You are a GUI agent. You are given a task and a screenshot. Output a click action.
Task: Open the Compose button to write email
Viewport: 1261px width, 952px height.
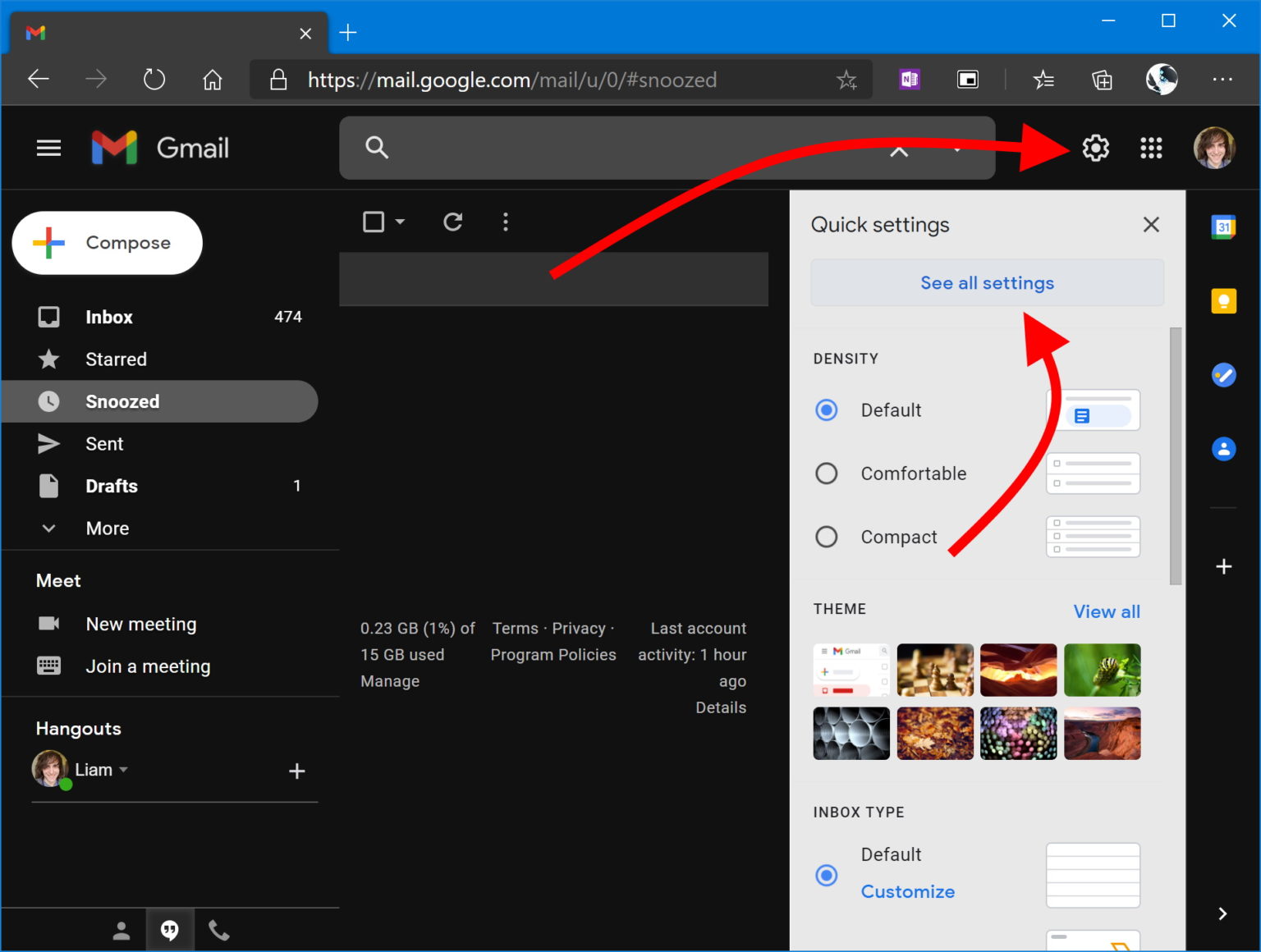tap(107, 242)
